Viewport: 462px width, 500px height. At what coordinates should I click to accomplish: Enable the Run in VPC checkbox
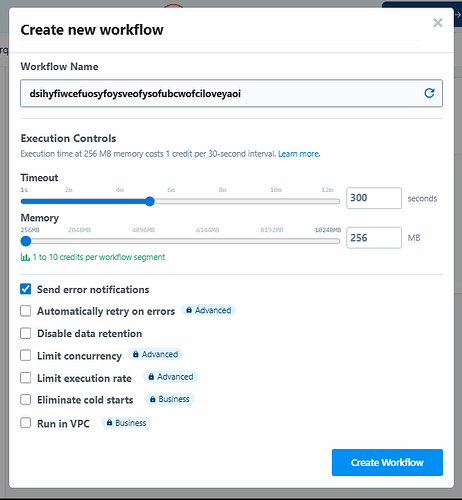coord(26,423)
